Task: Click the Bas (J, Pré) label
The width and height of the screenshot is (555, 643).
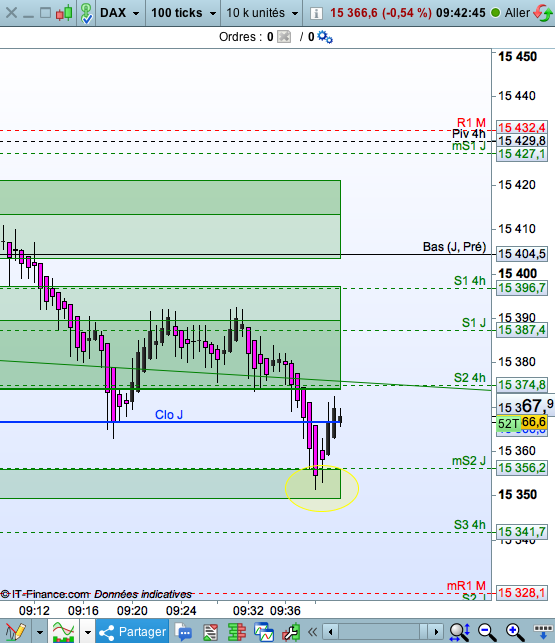Action: point(454,247)
